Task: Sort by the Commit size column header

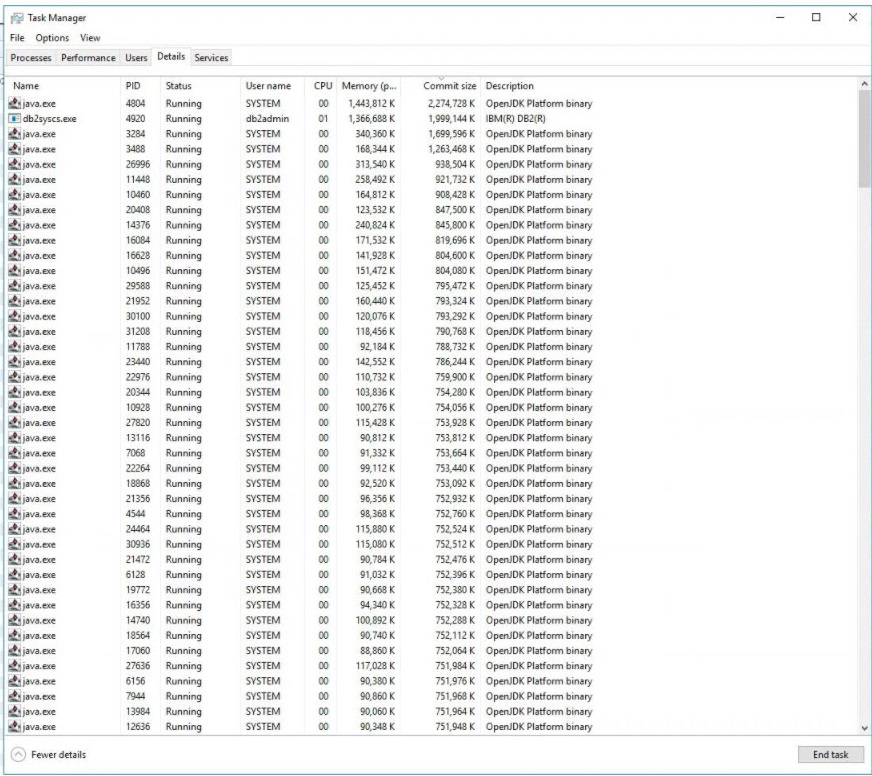Action: 449,86
